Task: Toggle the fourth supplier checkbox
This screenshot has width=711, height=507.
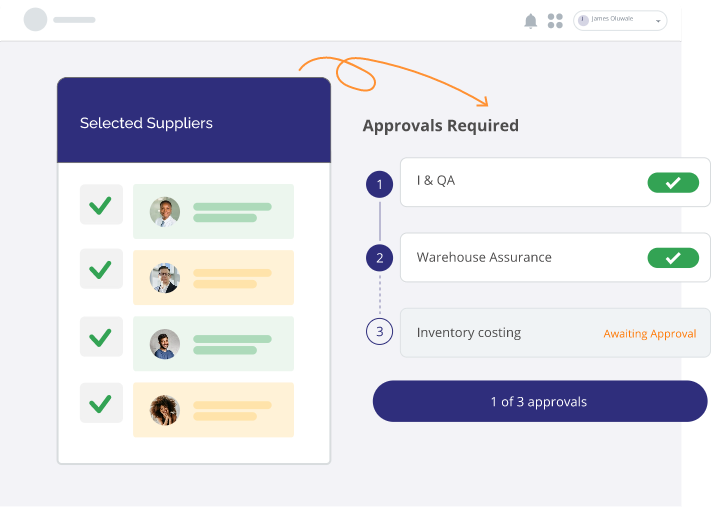Action: pos(101,404)
